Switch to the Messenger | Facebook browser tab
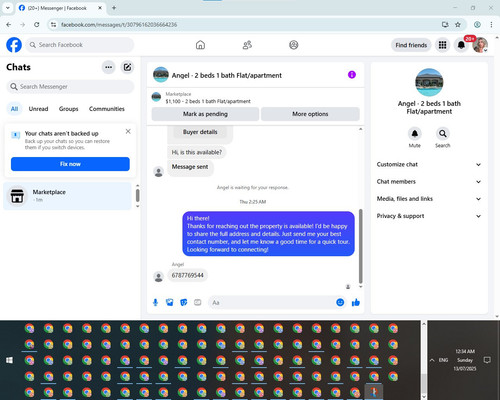Viewport: 500px width, 400px height. click(60, 8)
